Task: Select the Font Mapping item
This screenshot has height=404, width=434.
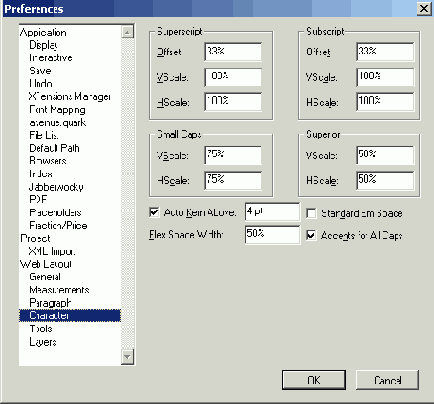Action: pyautogui.click(x=57, y=109)
